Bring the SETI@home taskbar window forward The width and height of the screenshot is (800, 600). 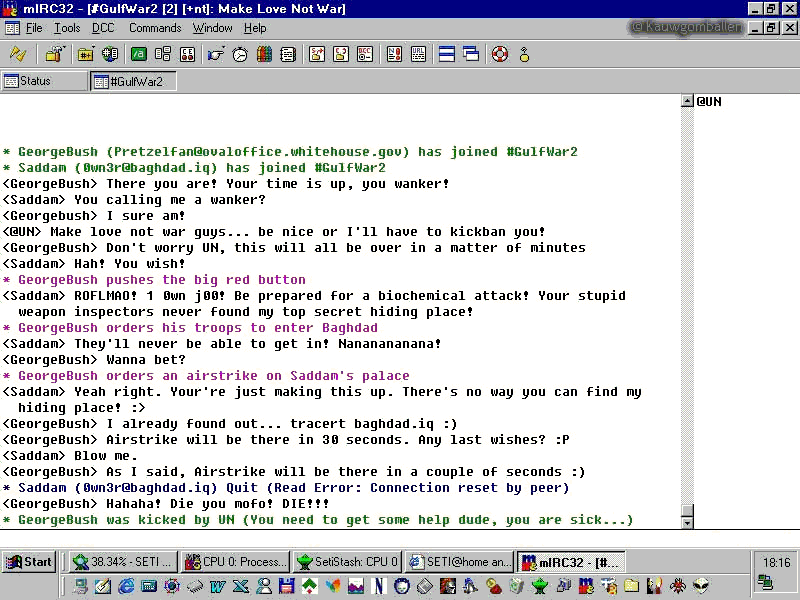458,561
